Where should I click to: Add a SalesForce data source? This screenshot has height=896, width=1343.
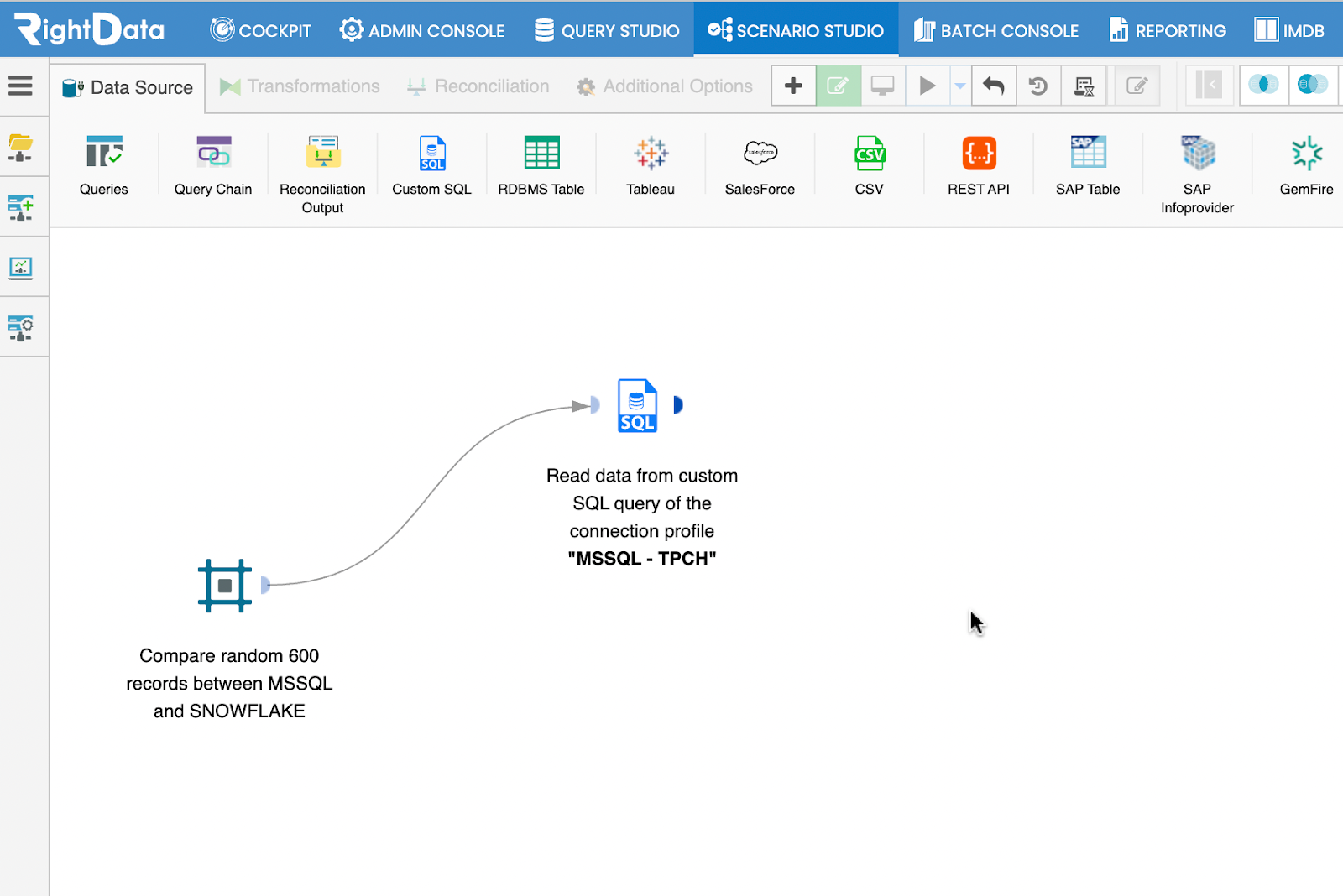(x=759, y=164)
